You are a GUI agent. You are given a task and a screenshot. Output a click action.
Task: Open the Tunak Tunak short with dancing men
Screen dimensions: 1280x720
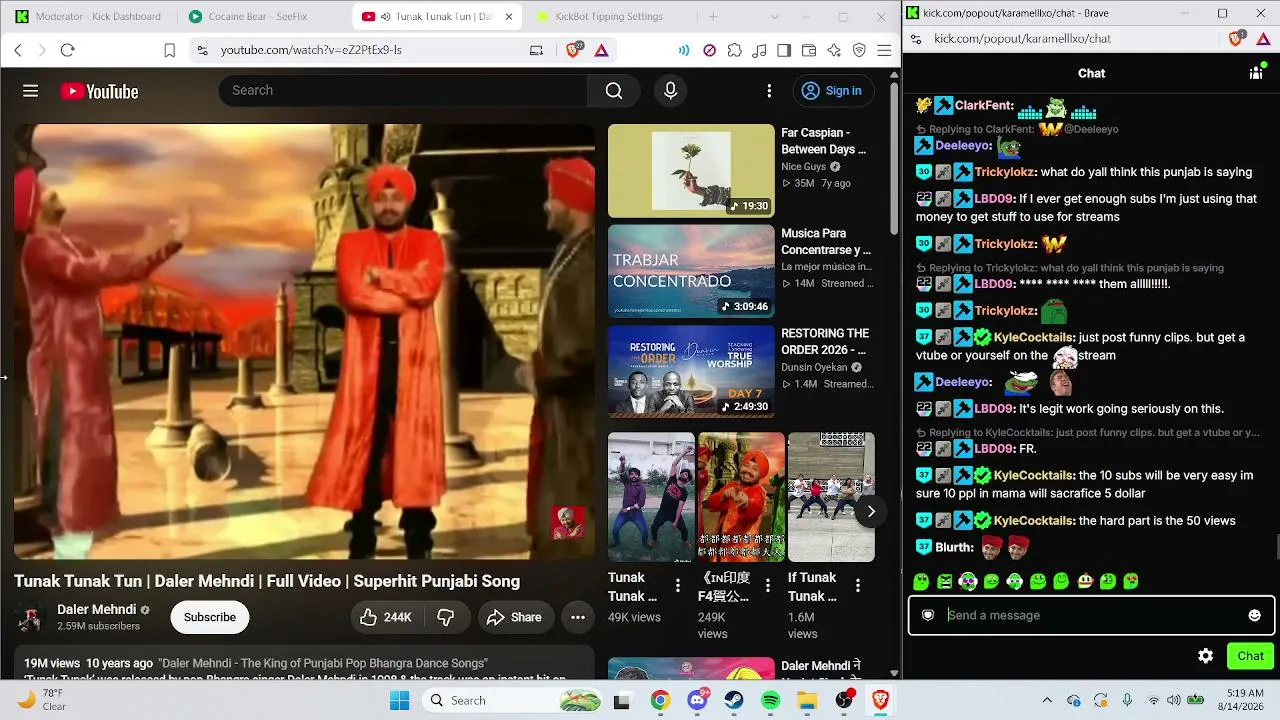point(651,497)
